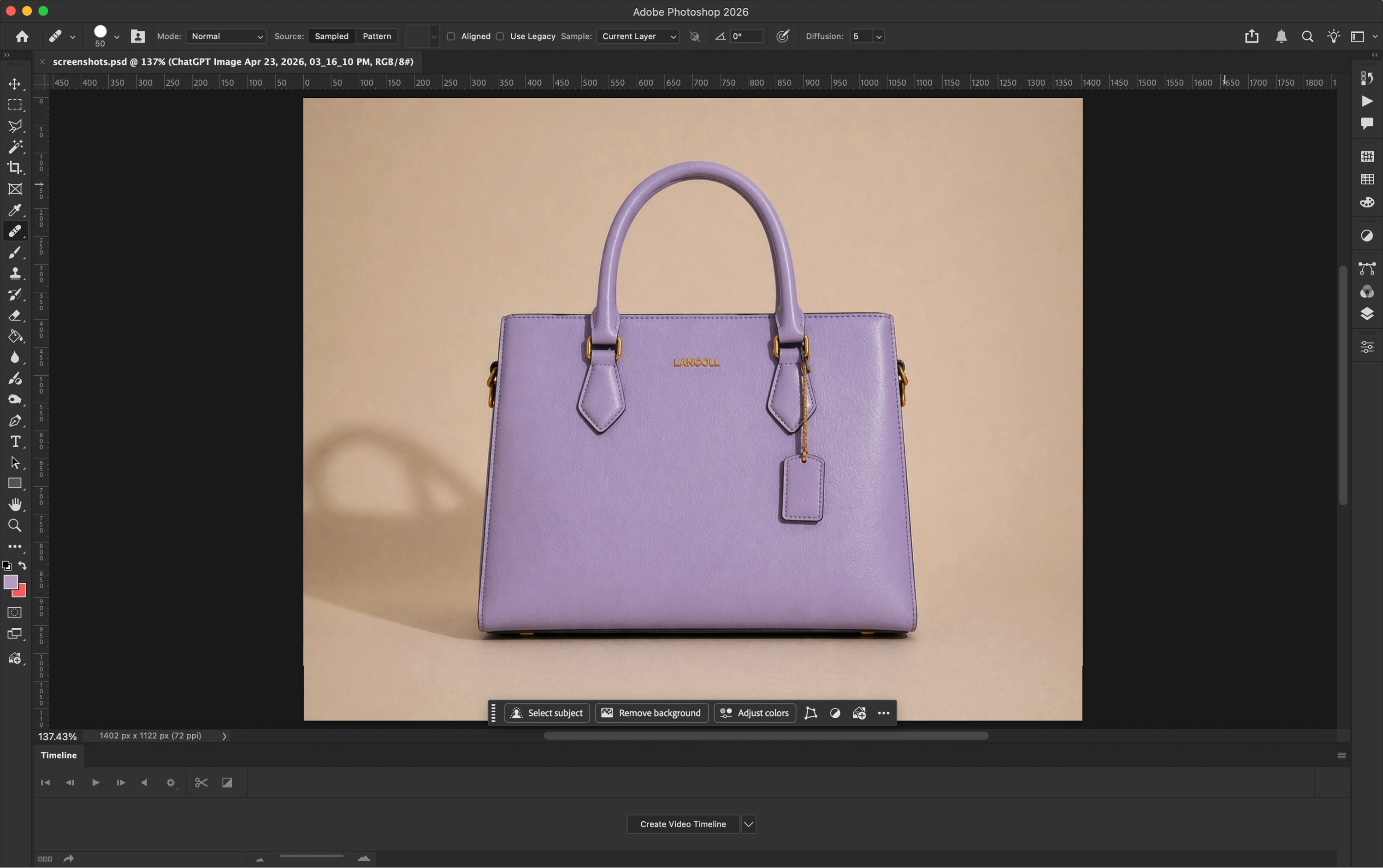The width and height of the screenshot is (1383, 868).
Task: Select the Clone Stamp tool
Action: click(x=15, y=273)
